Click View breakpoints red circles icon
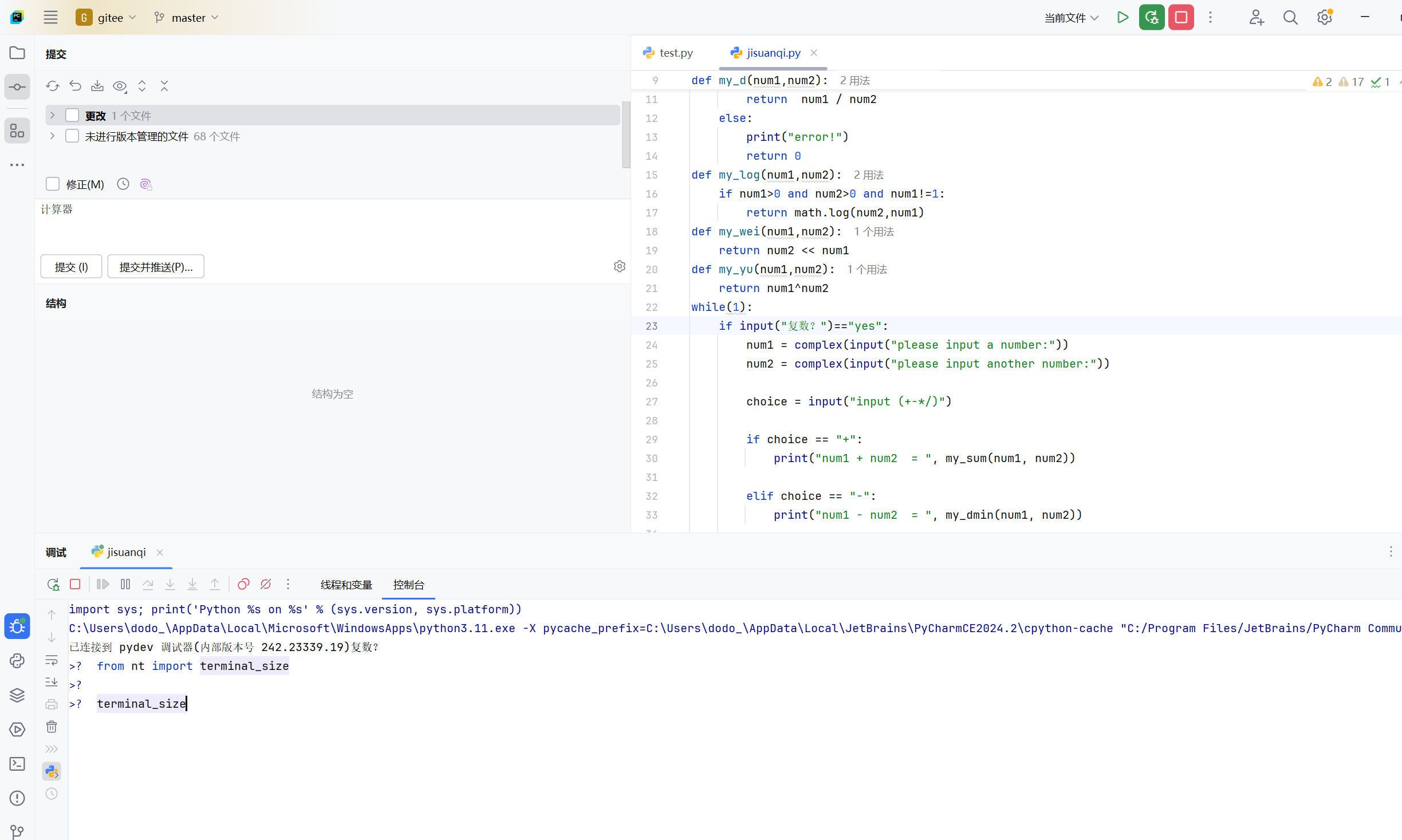Viewport: 1402px width, 840px height. (x=243, y=584)
